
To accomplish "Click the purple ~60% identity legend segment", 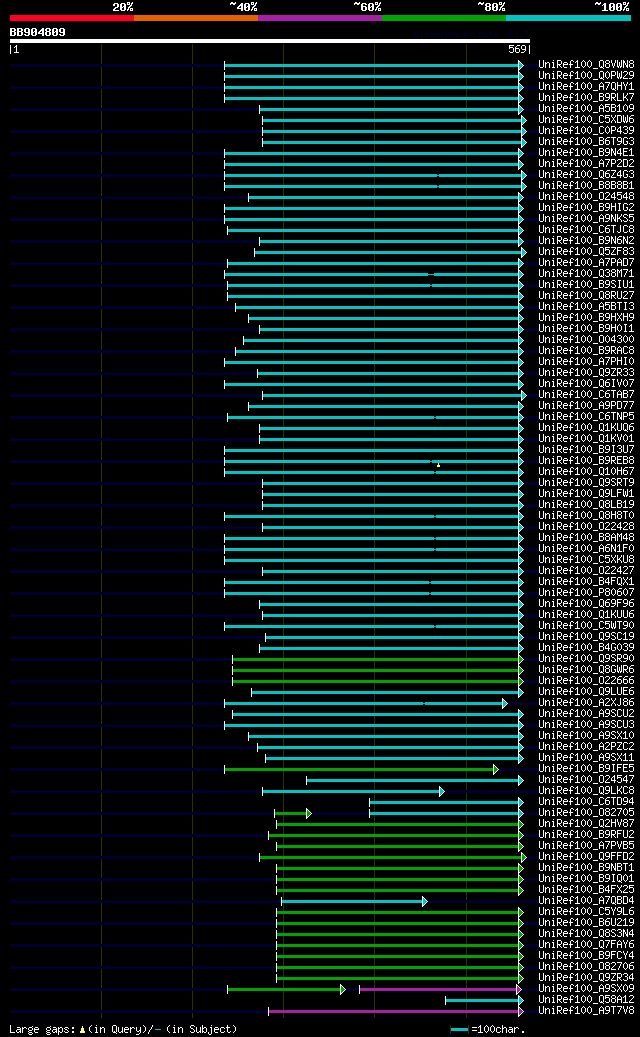I will pyautogui.click(x=320, y=18).
